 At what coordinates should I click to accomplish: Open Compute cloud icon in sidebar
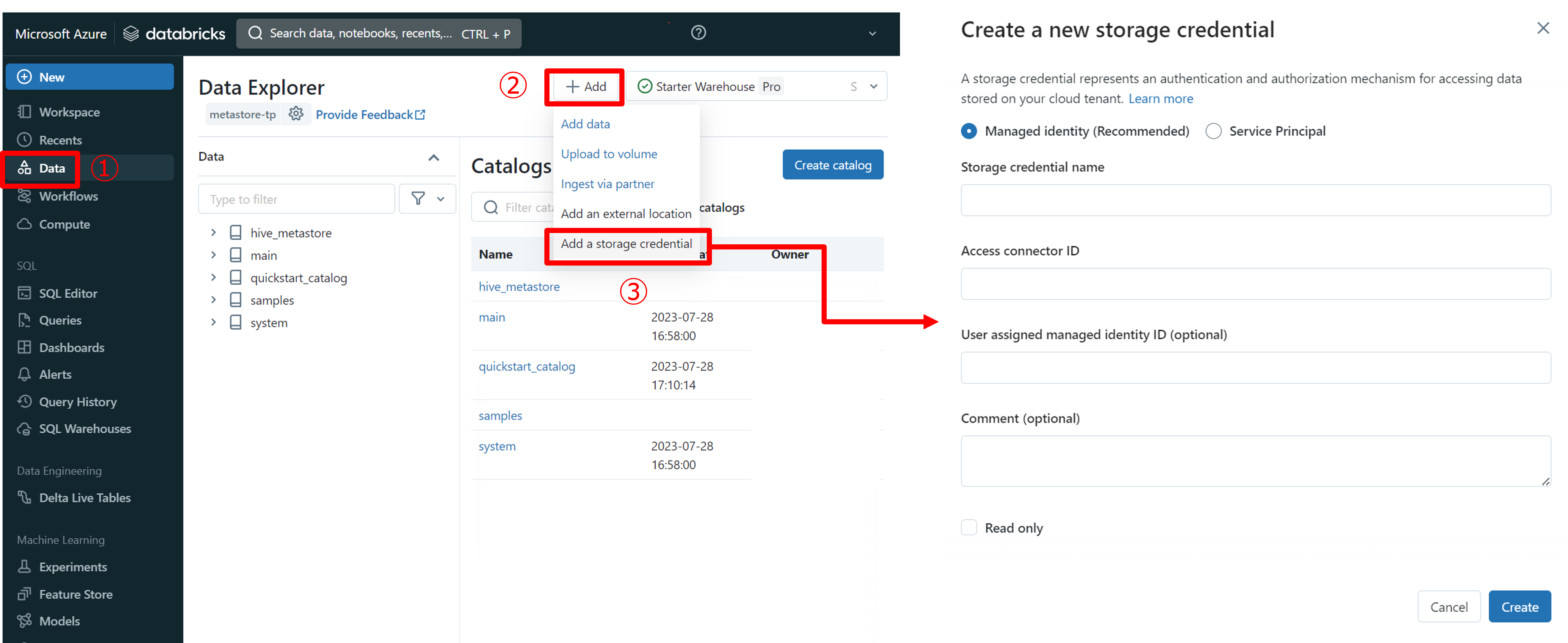pyautogui.click(x=25, y=224)
